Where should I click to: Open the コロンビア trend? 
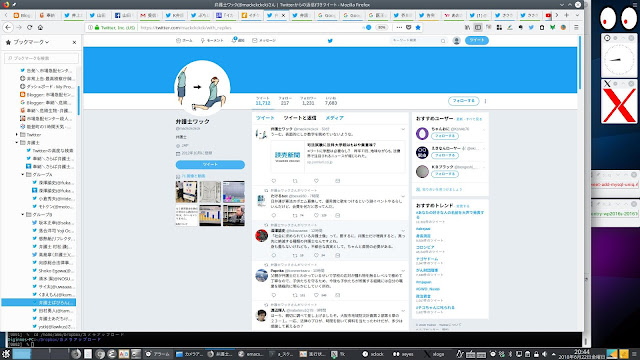[x=425, y=247]
